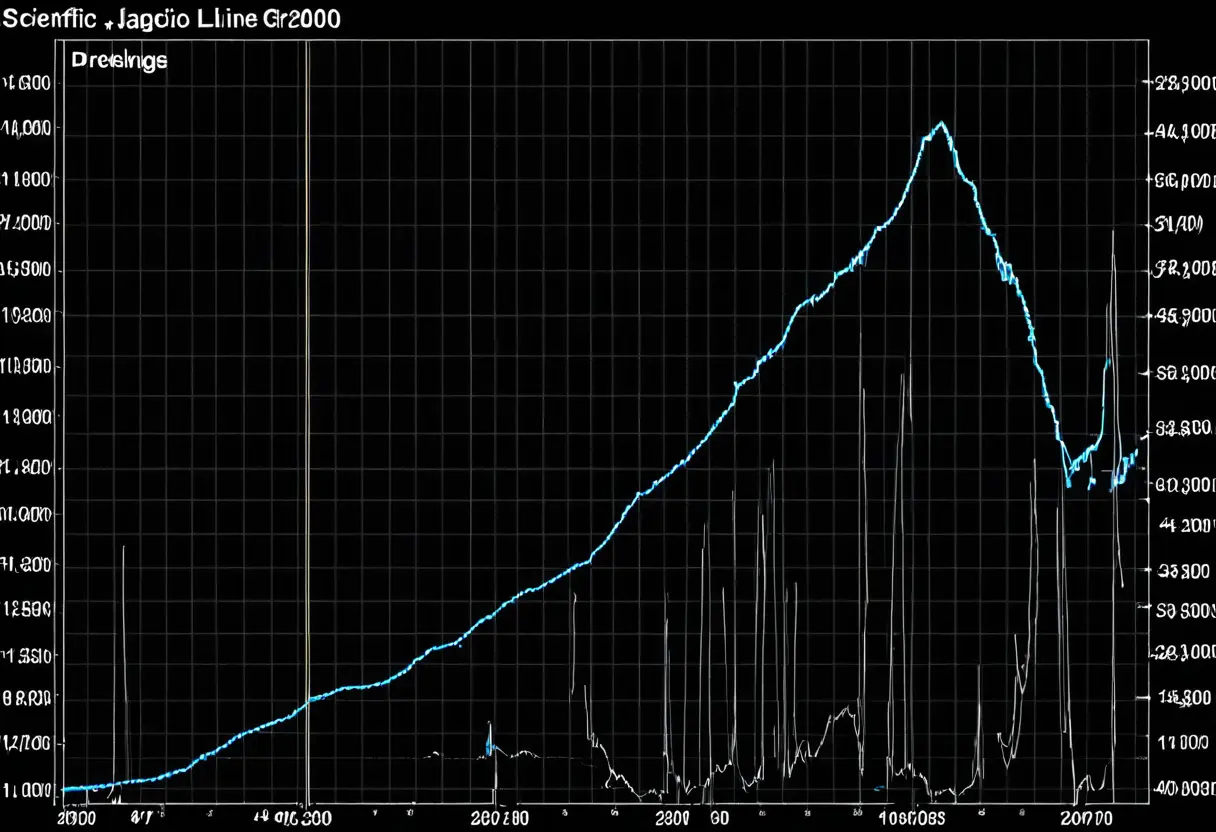Click the x-axis label '2070' on the right
Image resolution: width=1216 pixels, height=832 pixels.
coord(1085,816)
